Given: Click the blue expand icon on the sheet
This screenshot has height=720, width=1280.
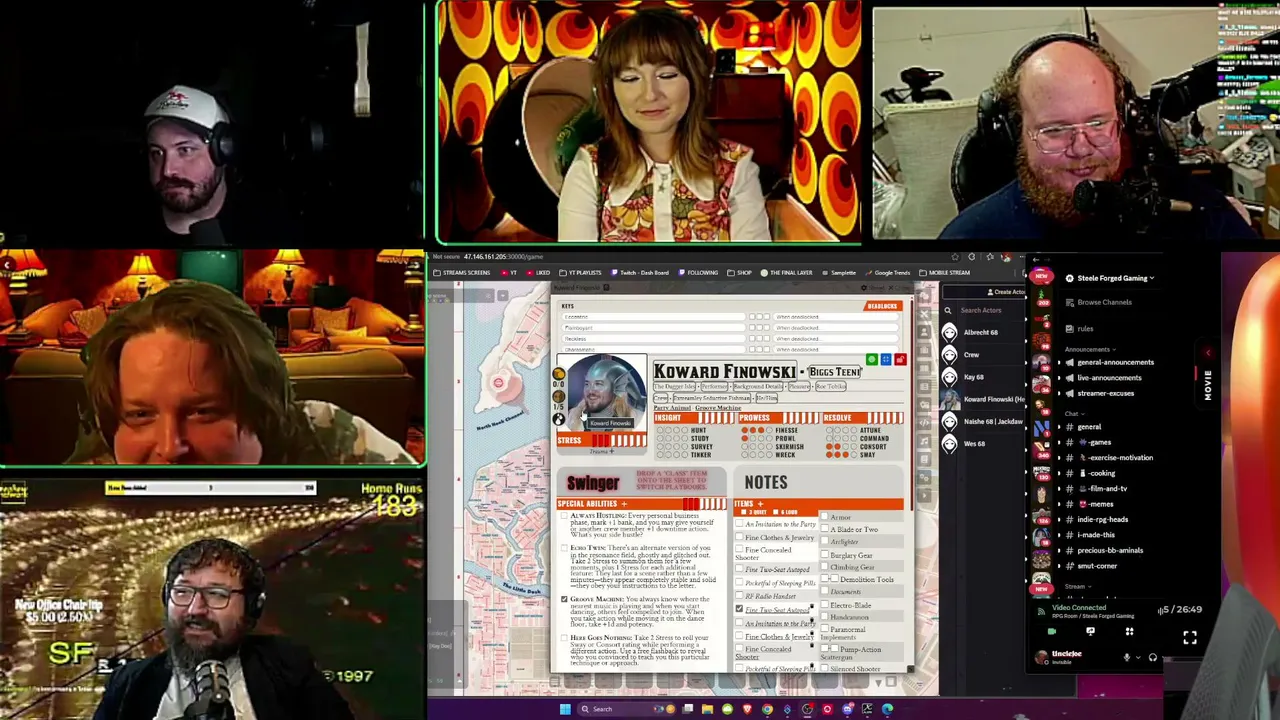Looking at the screenshot, I should tap(886, 360).
